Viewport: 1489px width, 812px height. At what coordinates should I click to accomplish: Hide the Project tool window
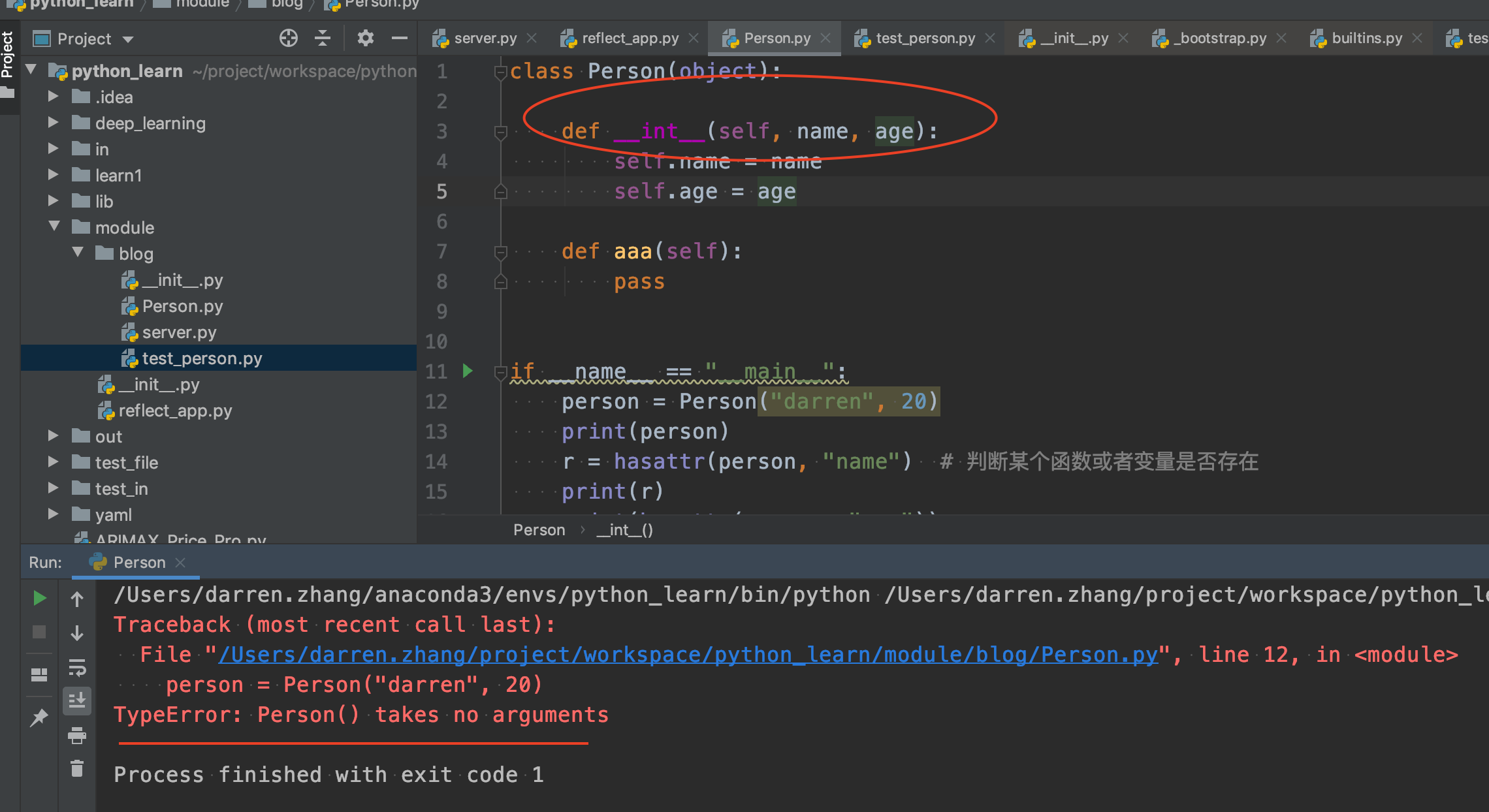(x=399, y=38)
